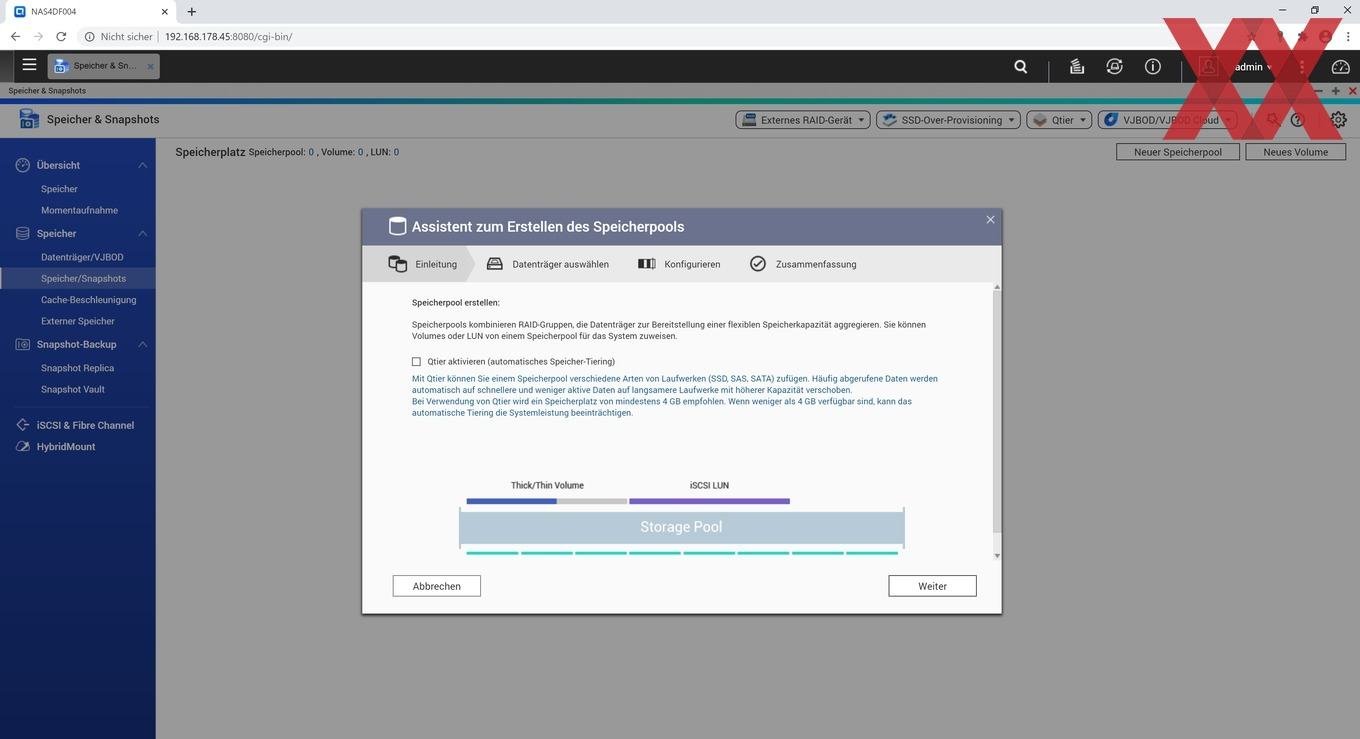
Task: Open the QTS main hamburger menu
Action: tap(29, 65)
